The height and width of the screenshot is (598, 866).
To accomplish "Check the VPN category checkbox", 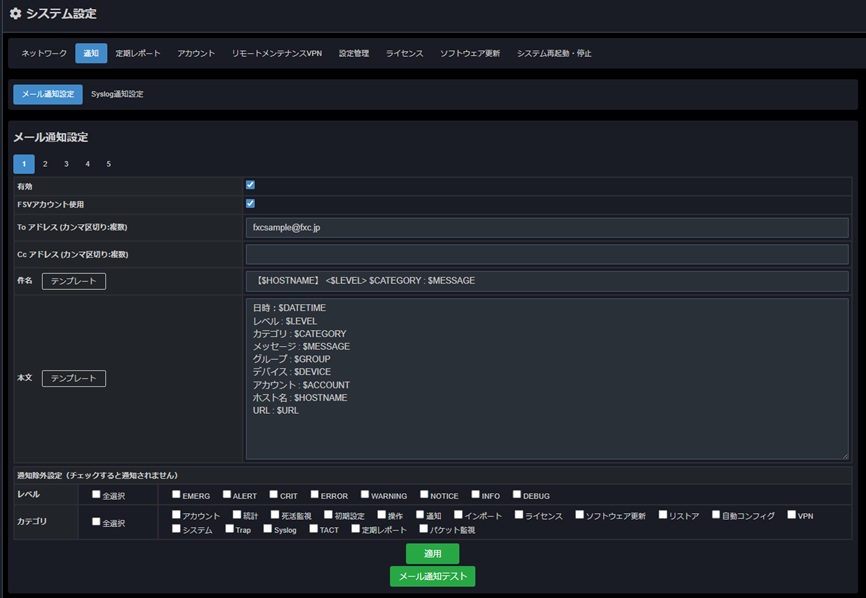I will point(791,515).
